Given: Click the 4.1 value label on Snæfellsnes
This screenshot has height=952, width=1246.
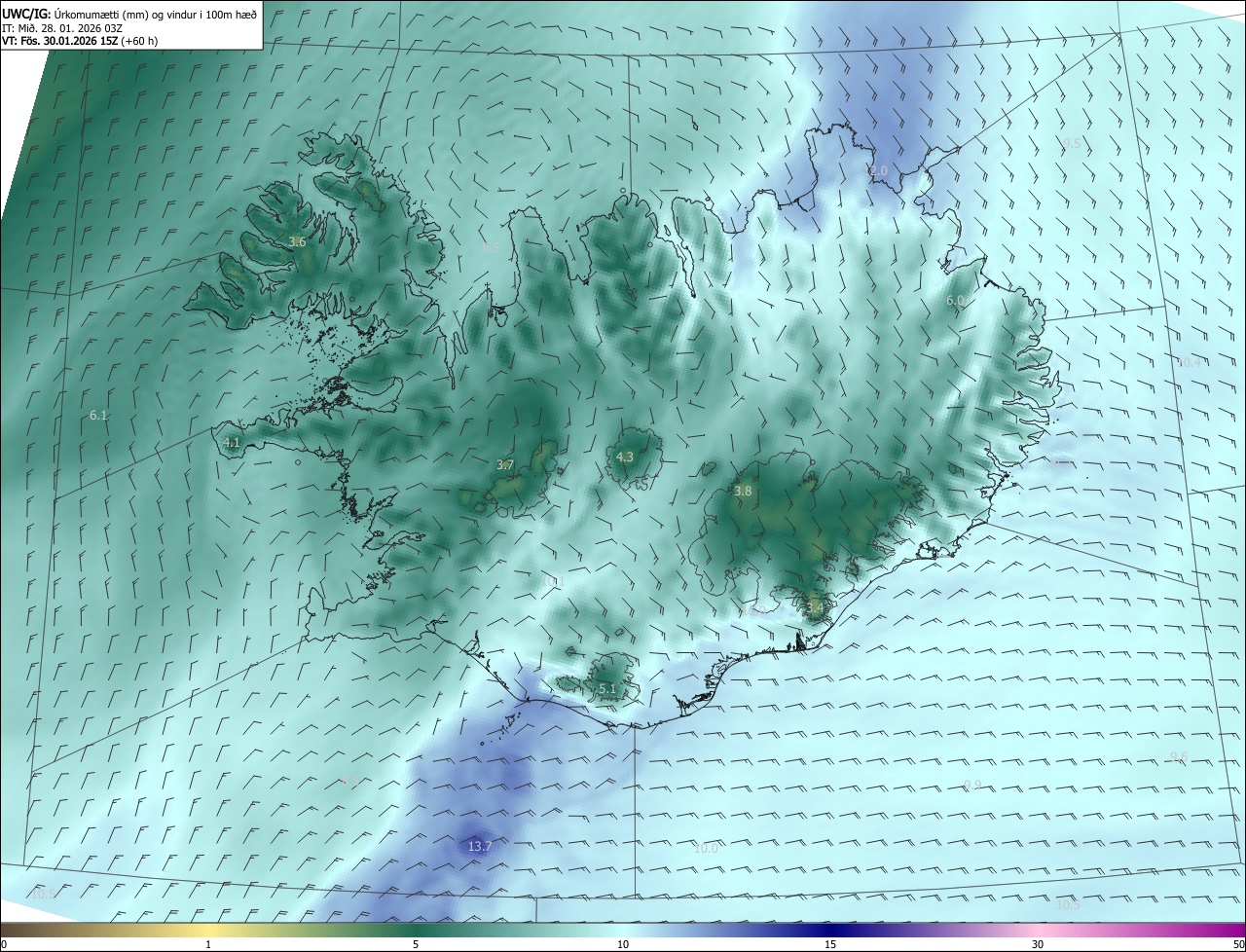Looking at the screenshot, I should 231,442.
